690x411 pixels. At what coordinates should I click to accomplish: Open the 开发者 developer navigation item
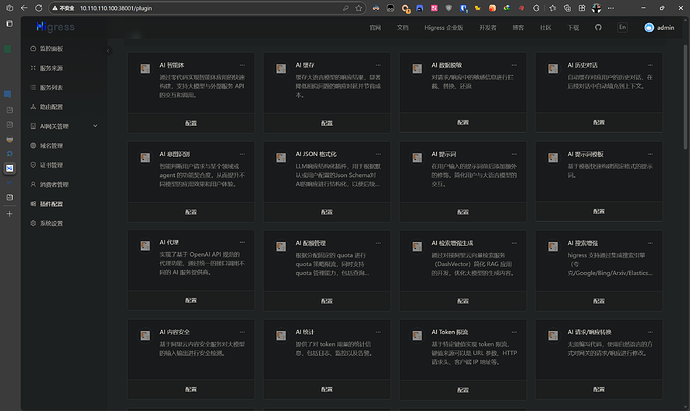[x=488, y=27]
